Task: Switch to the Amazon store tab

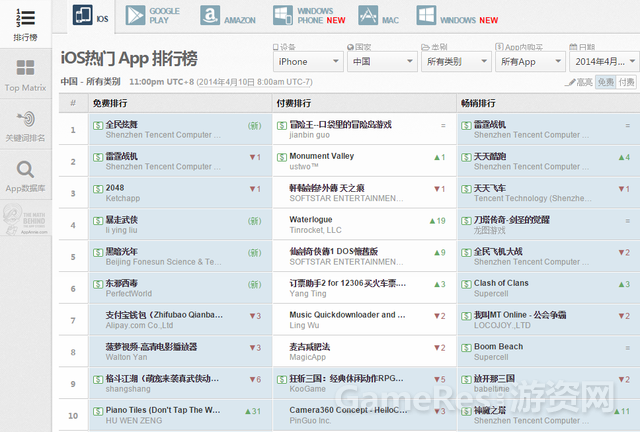Action: pyautogui.click(x=228, y=16)
